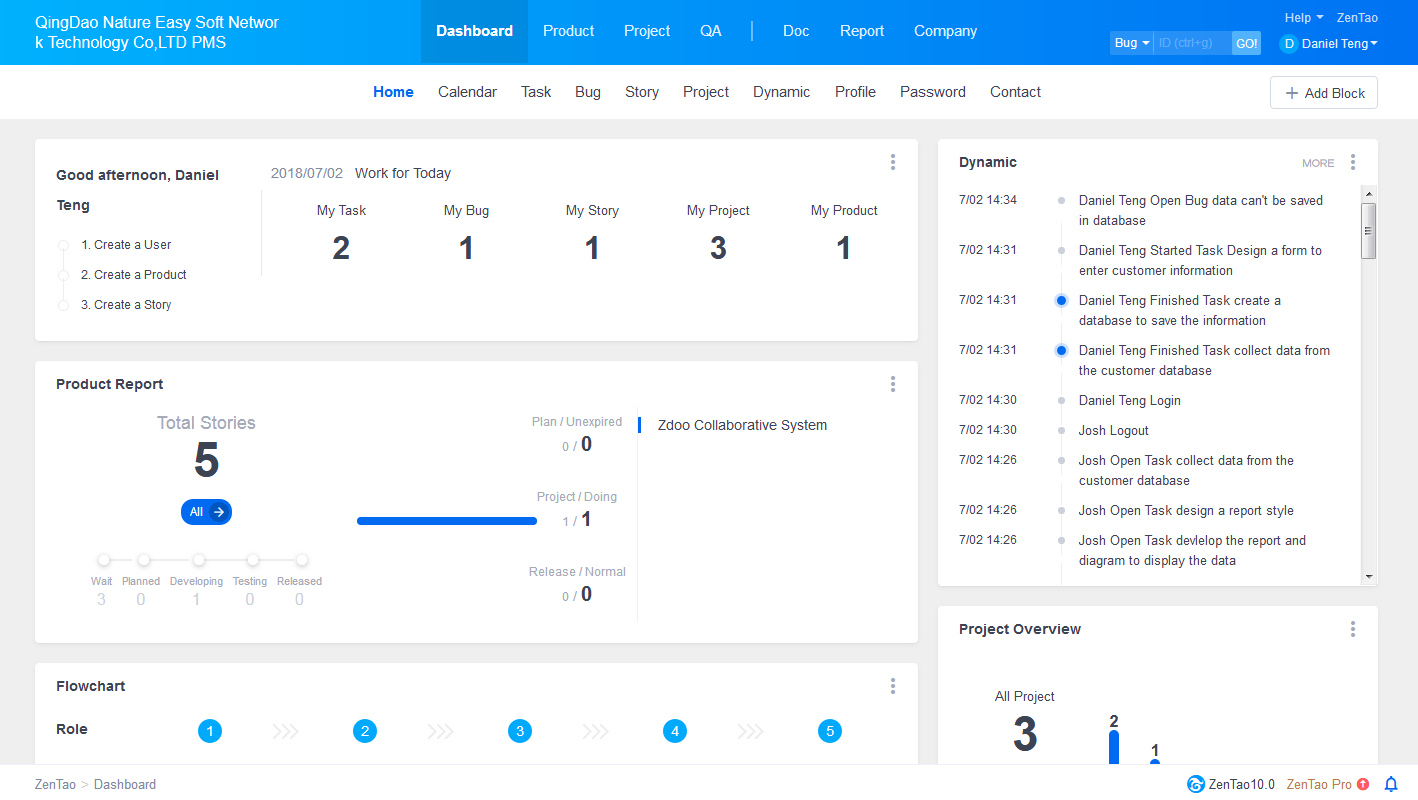This screenshot has width=1418, height=800.
Task: Select the 'Create a User' step marker
Action: [64, 245]
